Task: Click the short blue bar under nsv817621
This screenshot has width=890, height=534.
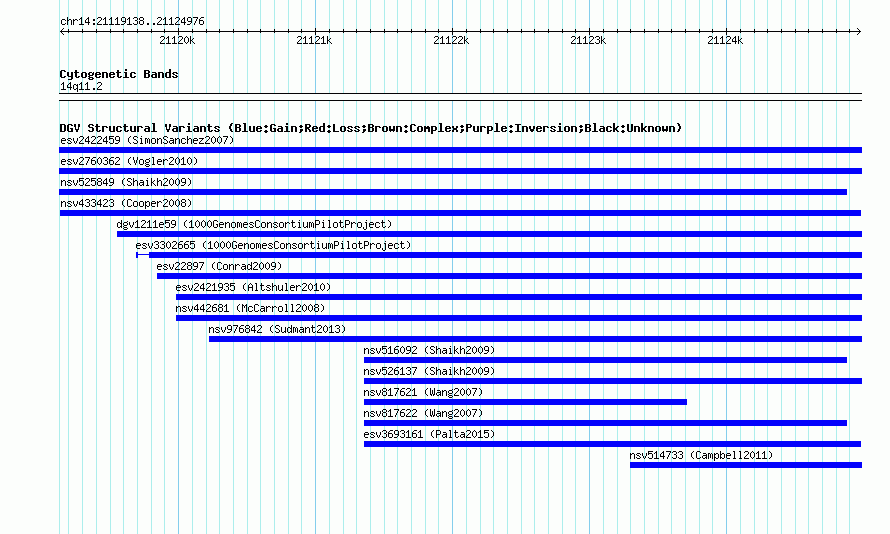Action: [526, 402]
